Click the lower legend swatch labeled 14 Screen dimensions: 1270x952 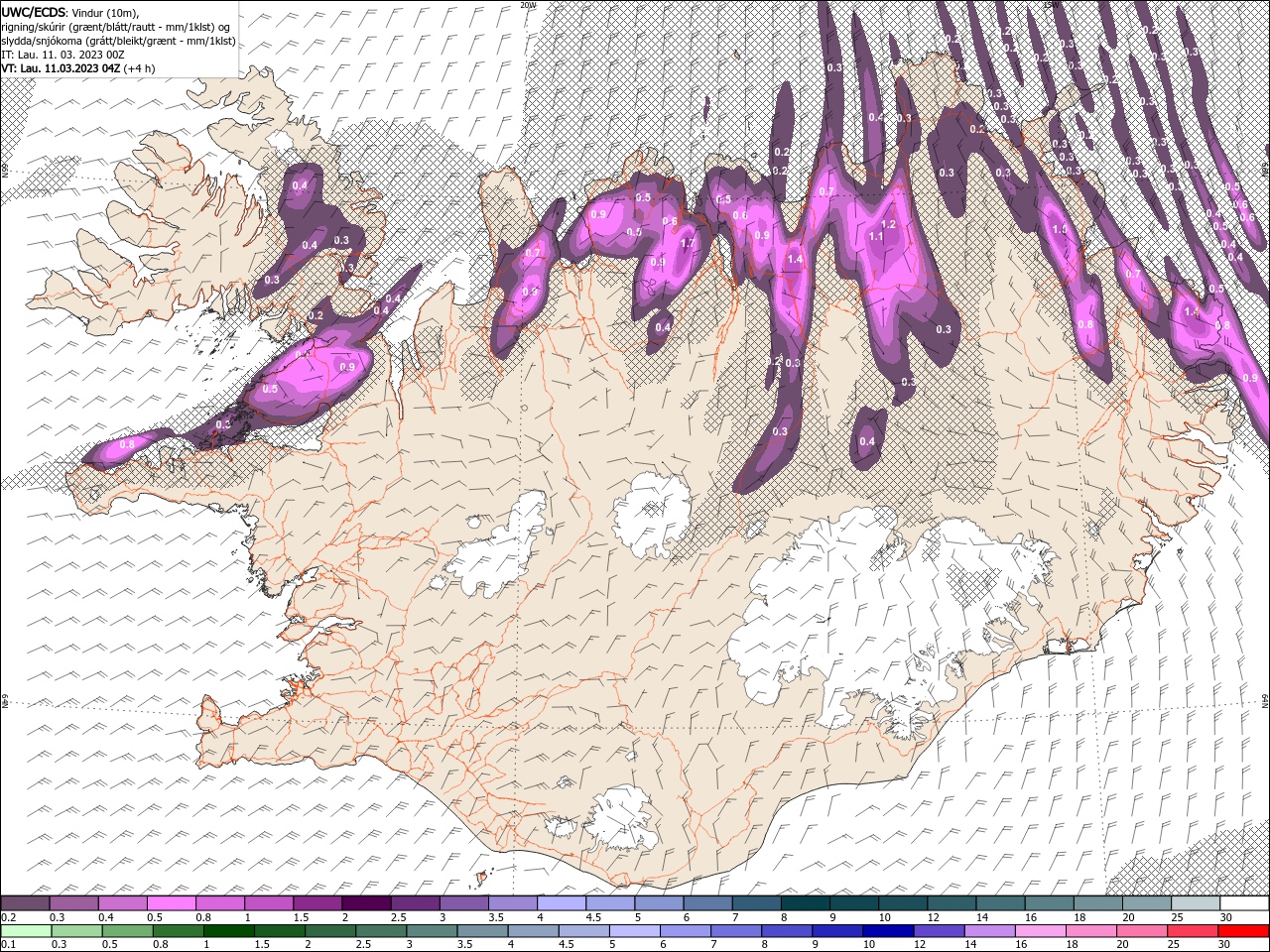coord(990,930)
